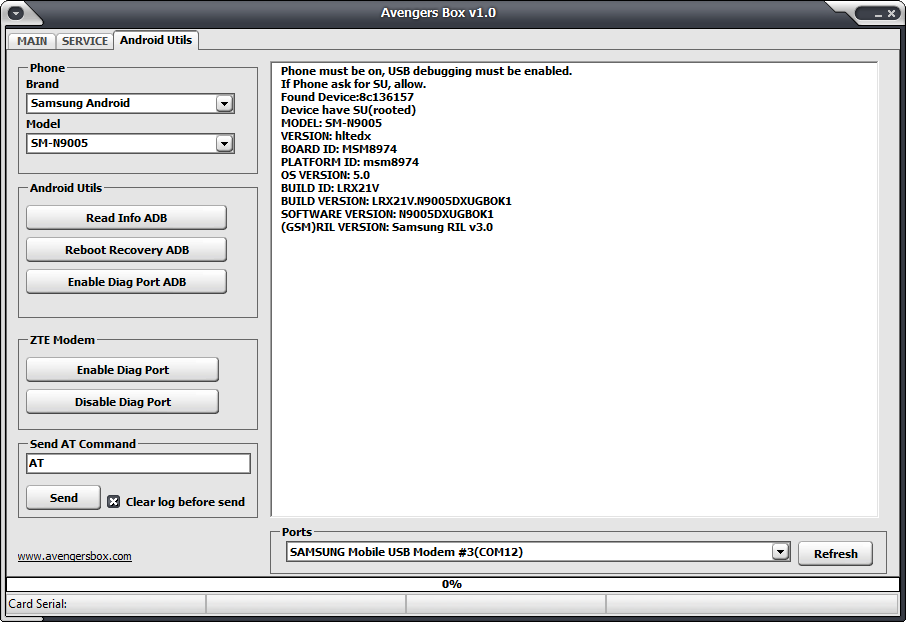This screenshot has width=906, height=622.
Task: Open the Brand dropdown
Action: (x=130, y=103)
